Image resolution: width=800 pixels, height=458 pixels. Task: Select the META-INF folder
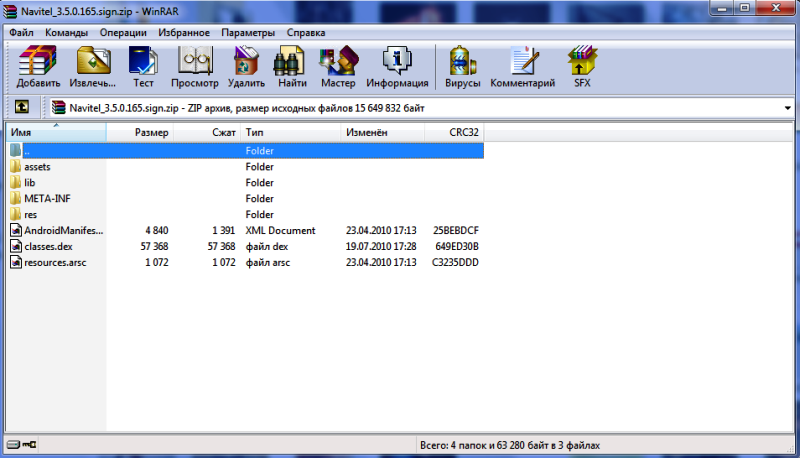click(47, 198)
